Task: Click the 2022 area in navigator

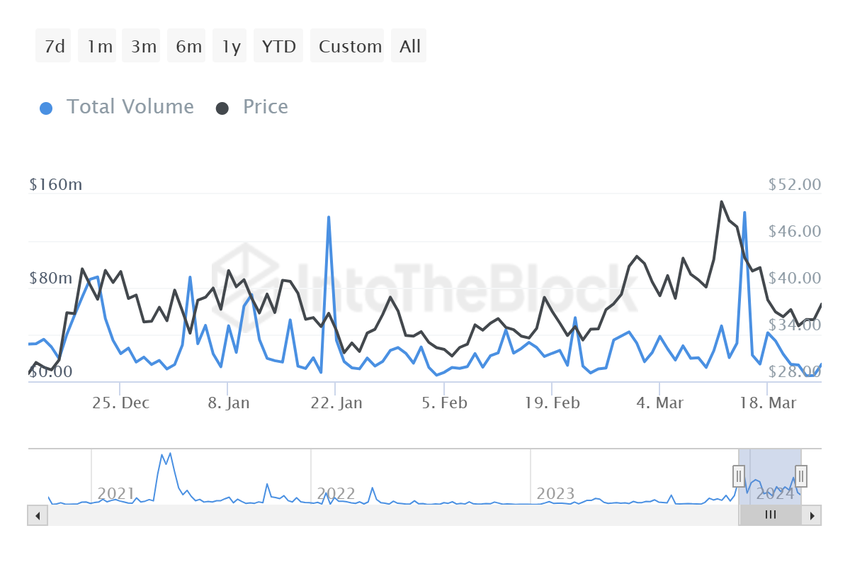Action: point(336,493)
